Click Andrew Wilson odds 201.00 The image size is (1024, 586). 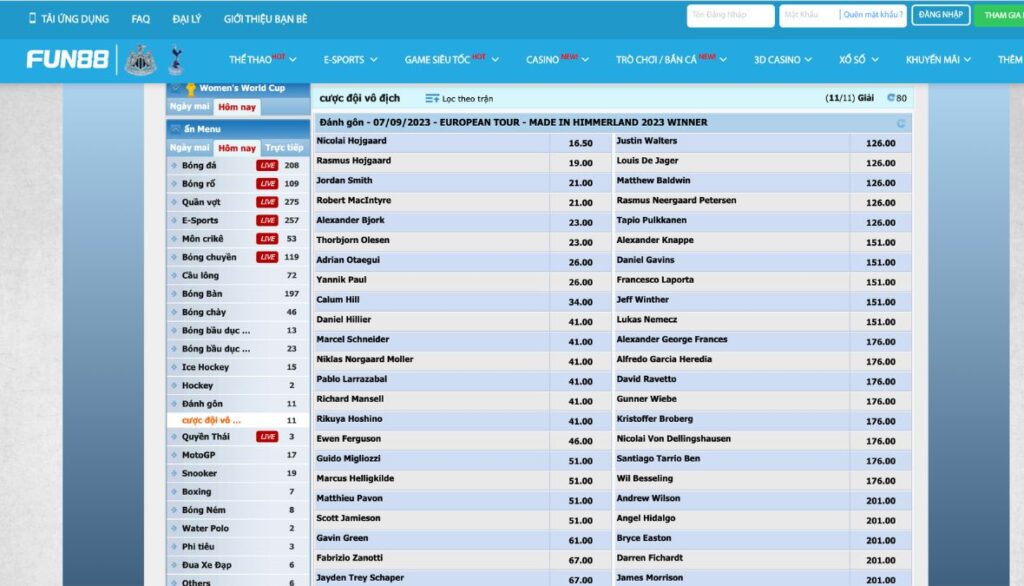[880, 500]
